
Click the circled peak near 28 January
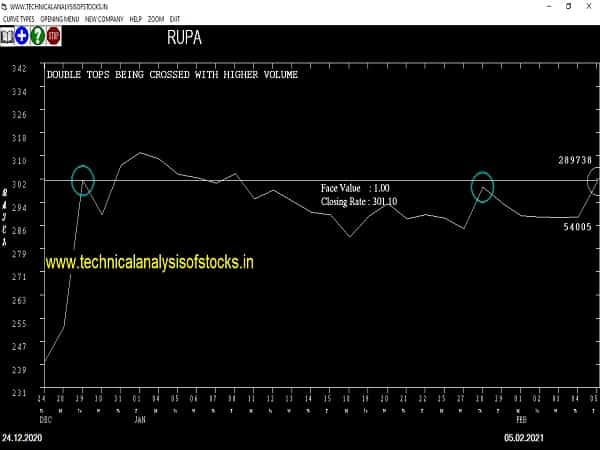pos(482,187)
